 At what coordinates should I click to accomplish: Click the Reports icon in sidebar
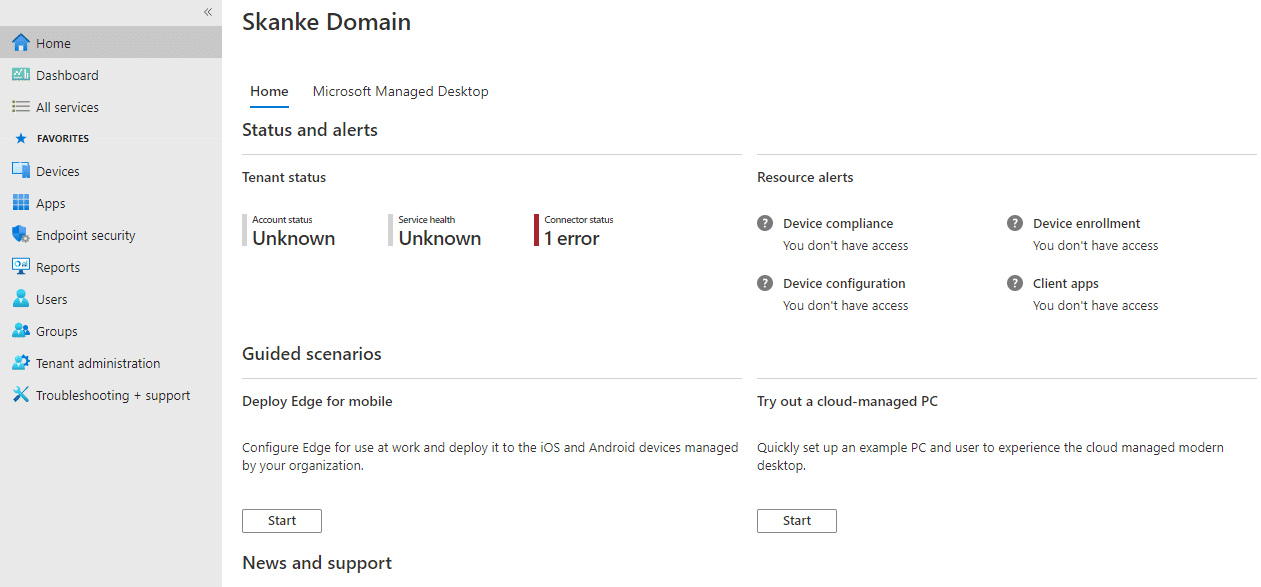pos(20,267)
